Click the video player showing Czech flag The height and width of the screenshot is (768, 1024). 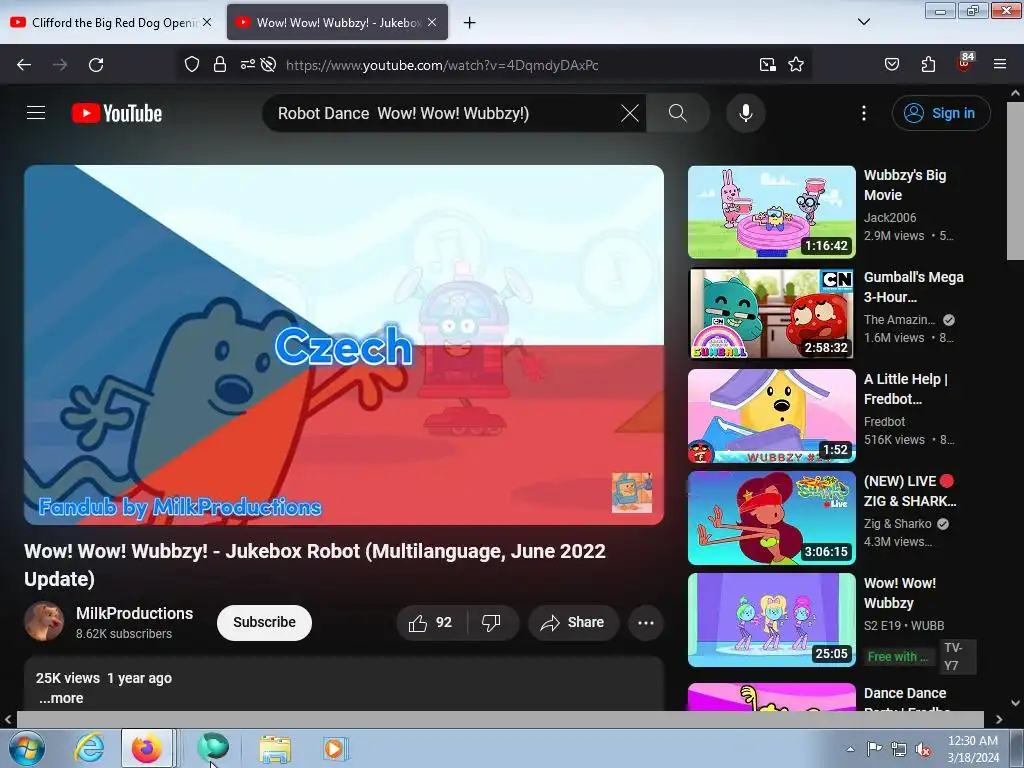coord(344,344)
